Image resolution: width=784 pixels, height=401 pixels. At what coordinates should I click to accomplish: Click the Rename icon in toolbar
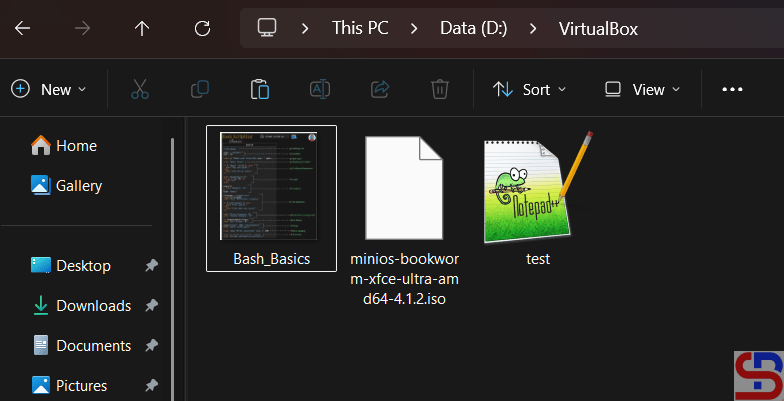(x=320, y=89)
